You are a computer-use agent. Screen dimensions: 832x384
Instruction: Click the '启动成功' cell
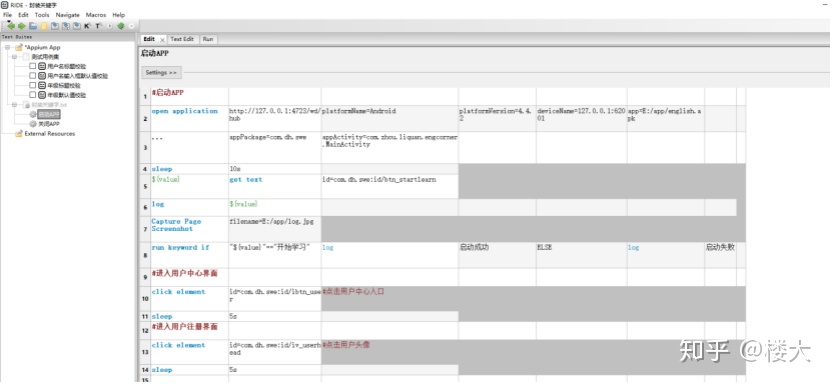point(497,255)
